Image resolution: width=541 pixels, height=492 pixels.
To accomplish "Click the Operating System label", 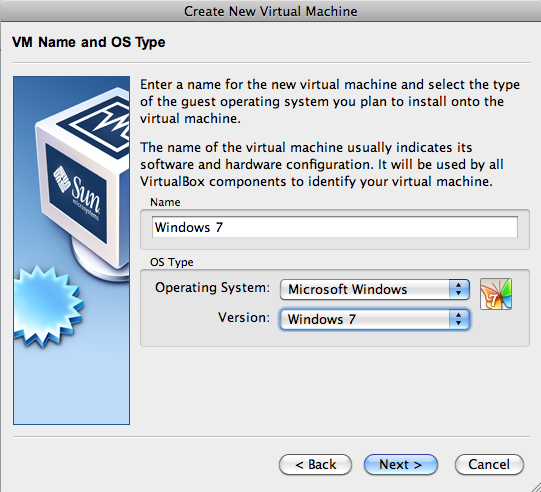I will (212, 288).
